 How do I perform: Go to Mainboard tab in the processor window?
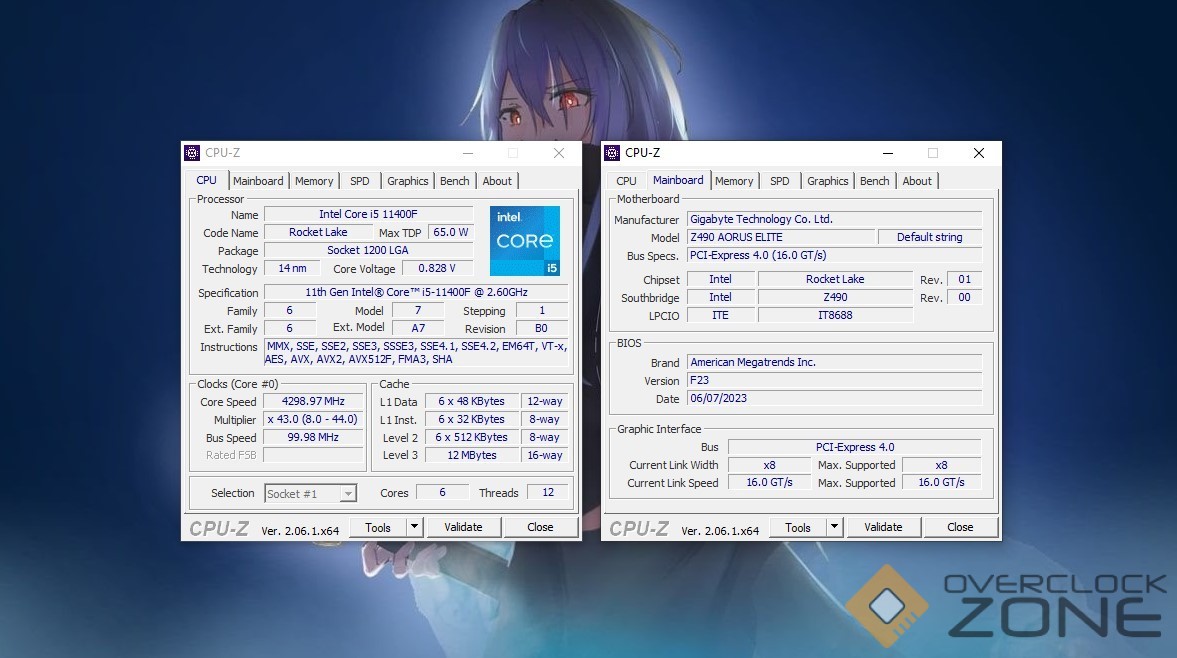click(x=258, y=181)
